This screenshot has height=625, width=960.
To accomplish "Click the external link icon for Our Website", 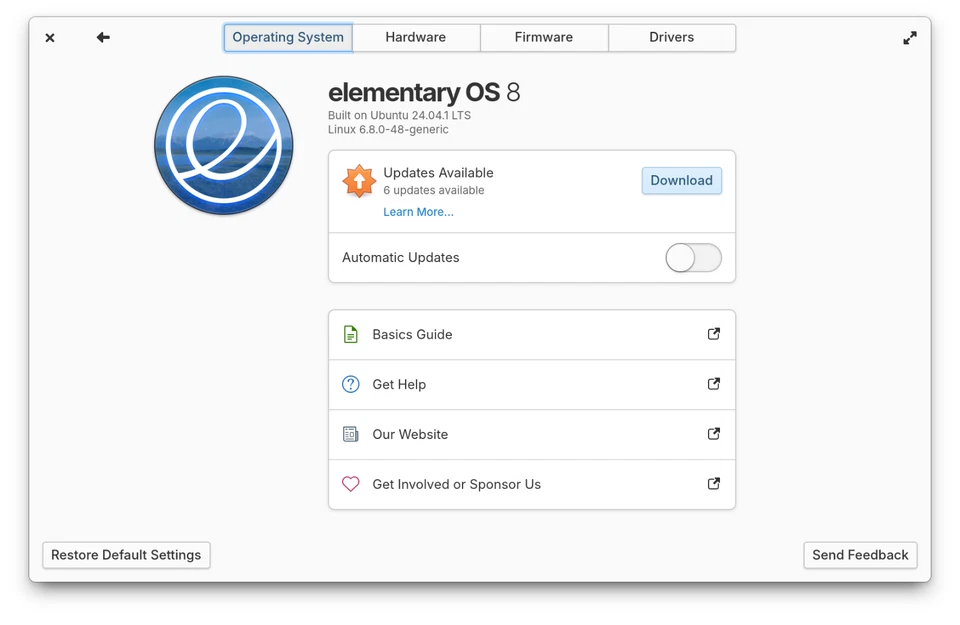I will click(714, 434).
